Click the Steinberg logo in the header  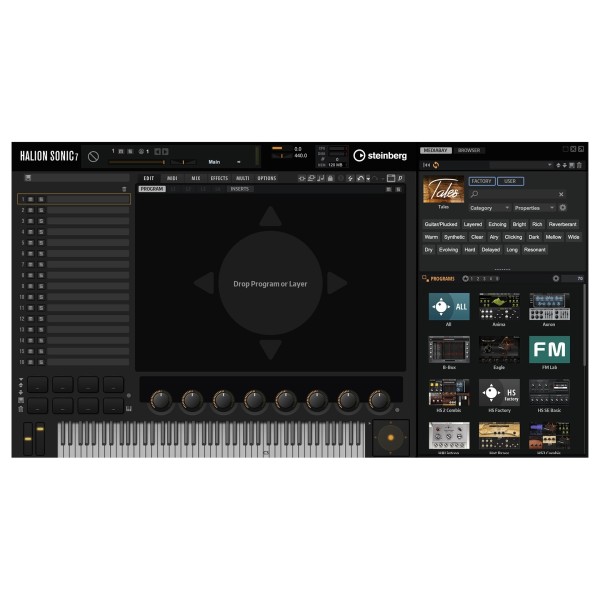pos(380,155)
